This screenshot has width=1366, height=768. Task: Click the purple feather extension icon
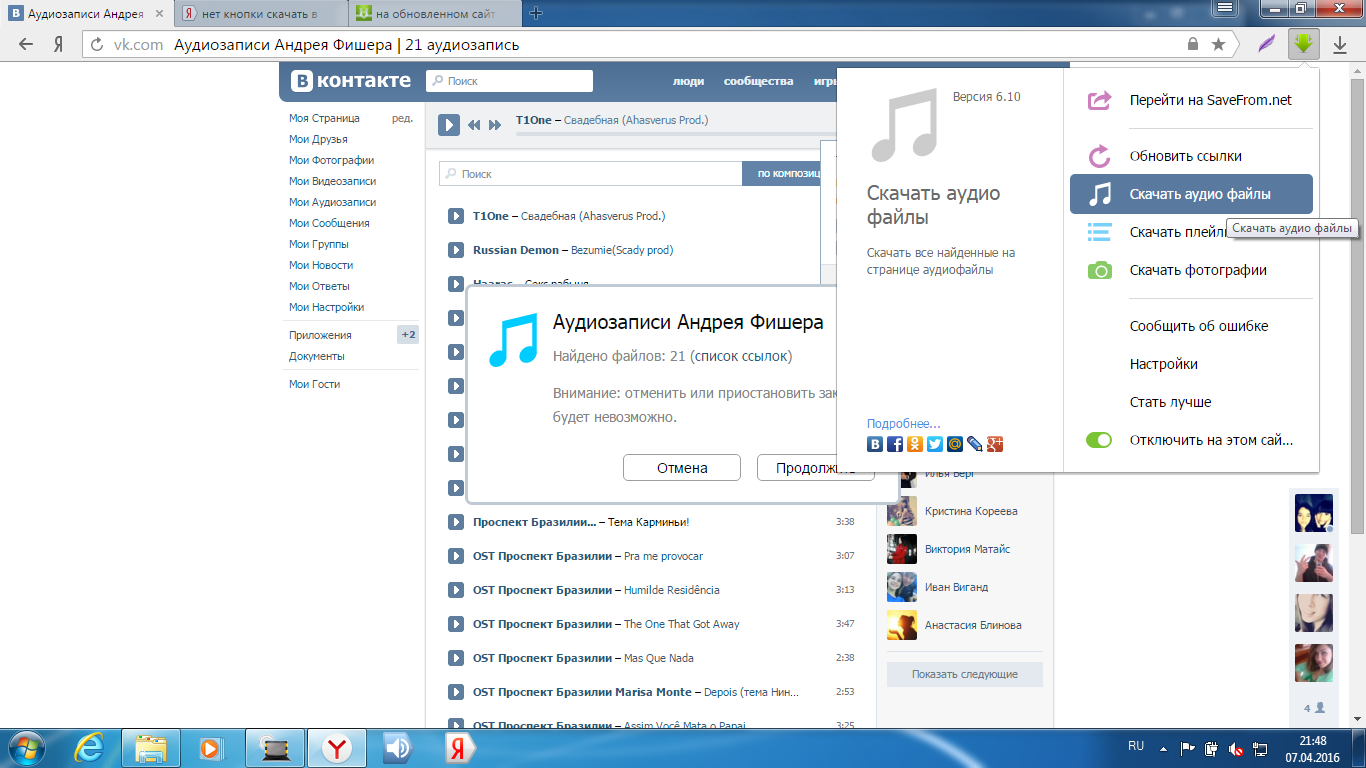(1267, 44)
